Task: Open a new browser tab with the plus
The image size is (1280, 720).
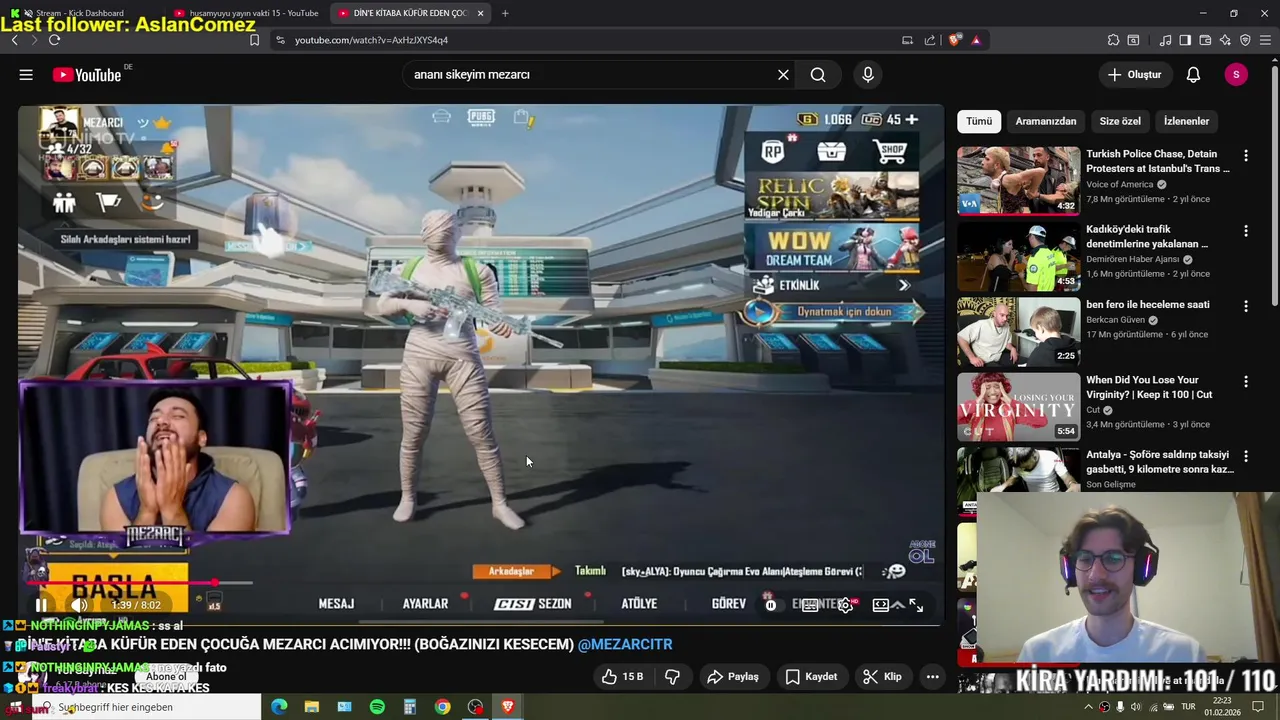Action: [505, 13]
